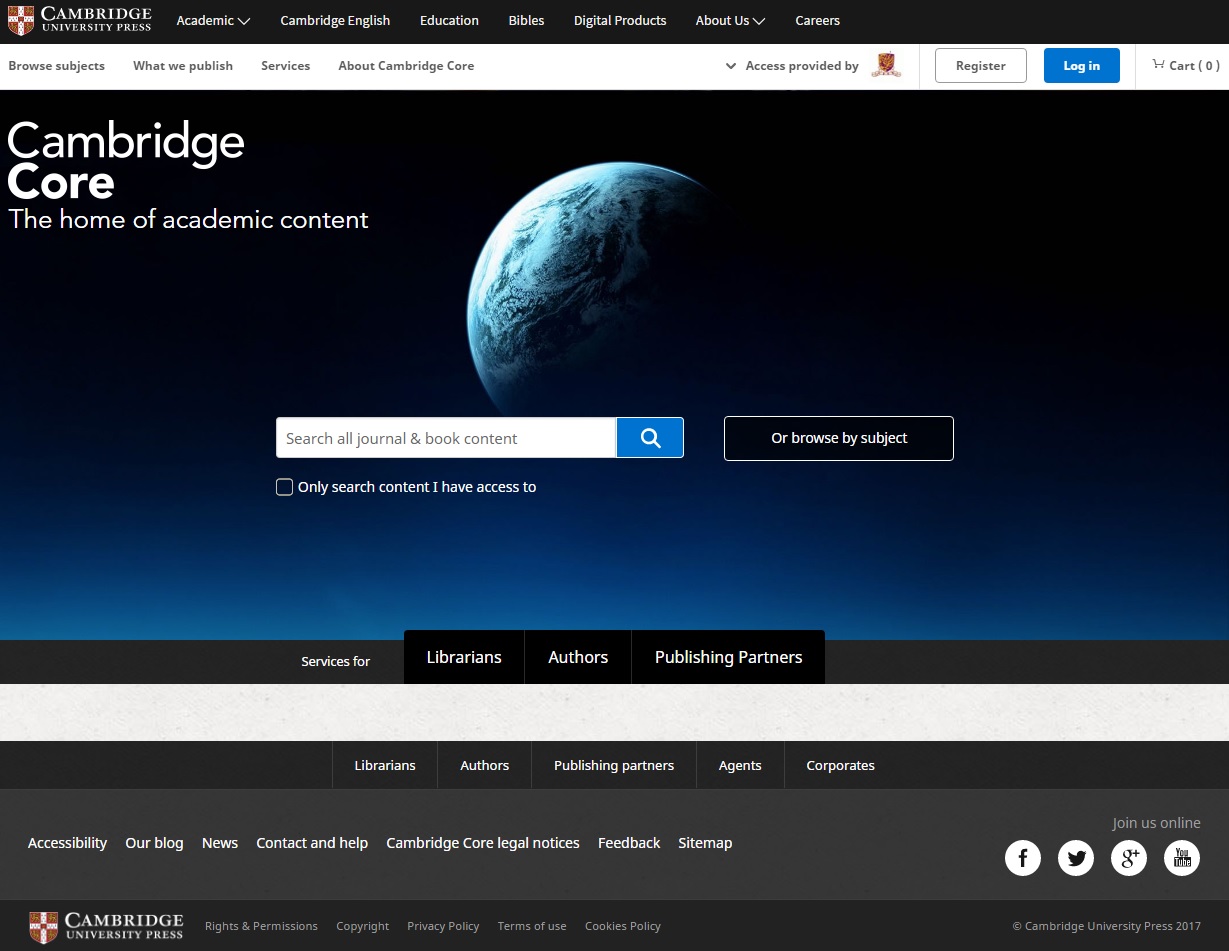Expand the About Us dropdown menu
The width and height of the screenshot is (1229, 951).
730,20
